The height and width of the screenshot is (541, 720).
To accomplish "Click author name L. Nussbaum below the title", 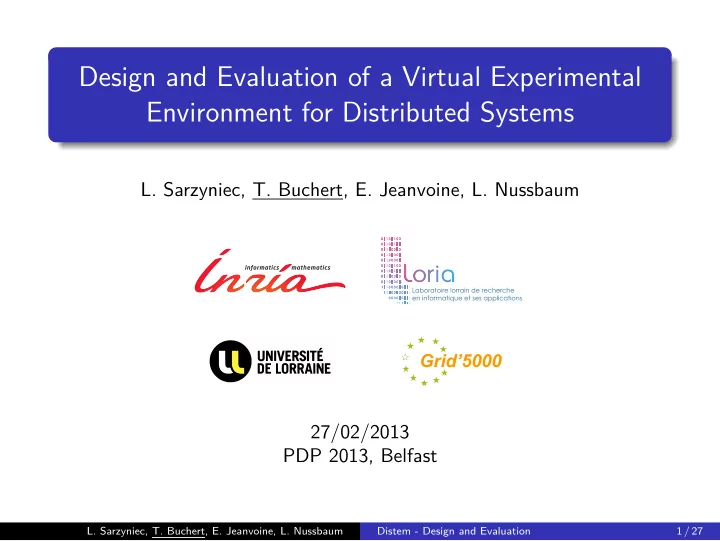I will [x=525, y=190].
